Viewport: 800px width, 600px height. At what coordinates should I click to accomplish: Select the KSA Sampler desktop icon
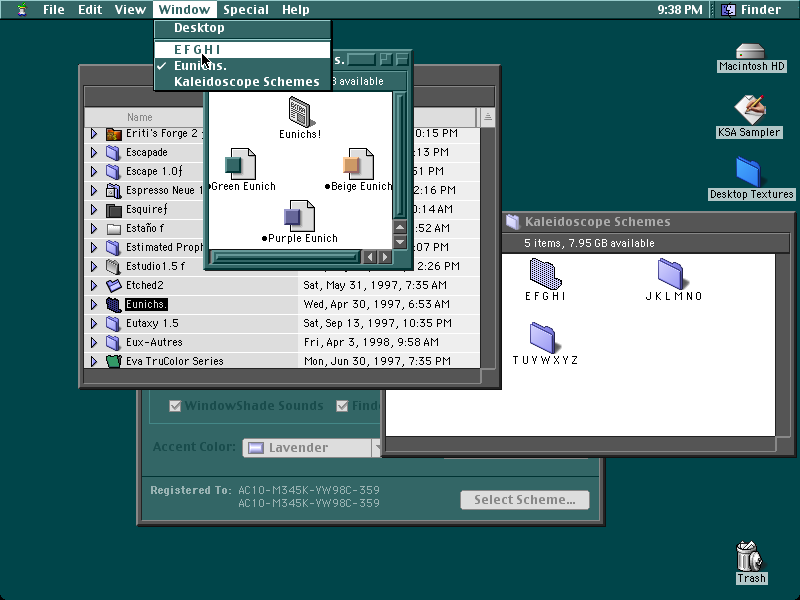[x=749, y=109]
